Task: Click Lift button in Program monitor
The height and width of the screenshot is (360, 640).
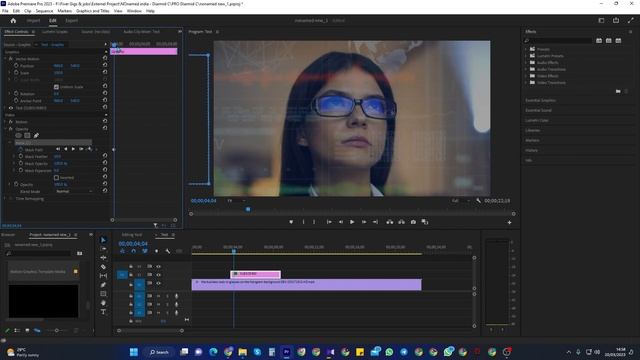Action: click(390, 222)
